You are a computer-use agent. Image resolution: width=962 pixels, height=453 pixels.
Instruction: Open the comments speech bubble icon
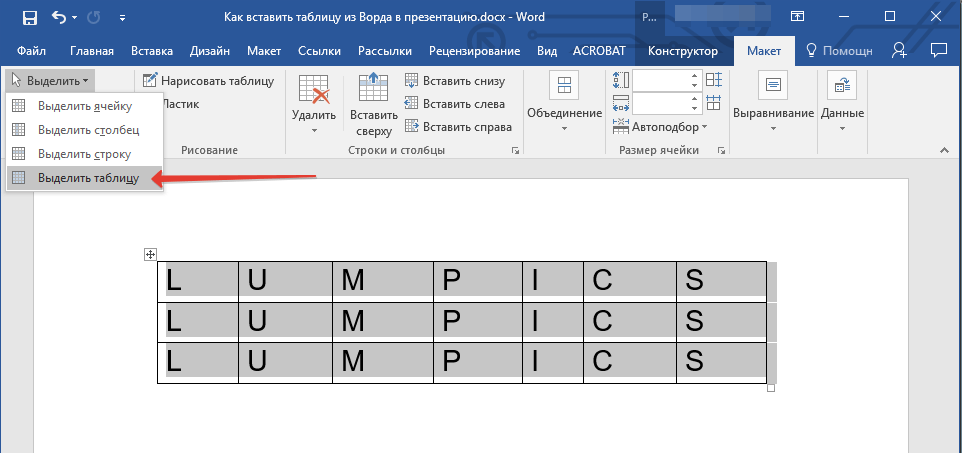(x=938, y=50)
